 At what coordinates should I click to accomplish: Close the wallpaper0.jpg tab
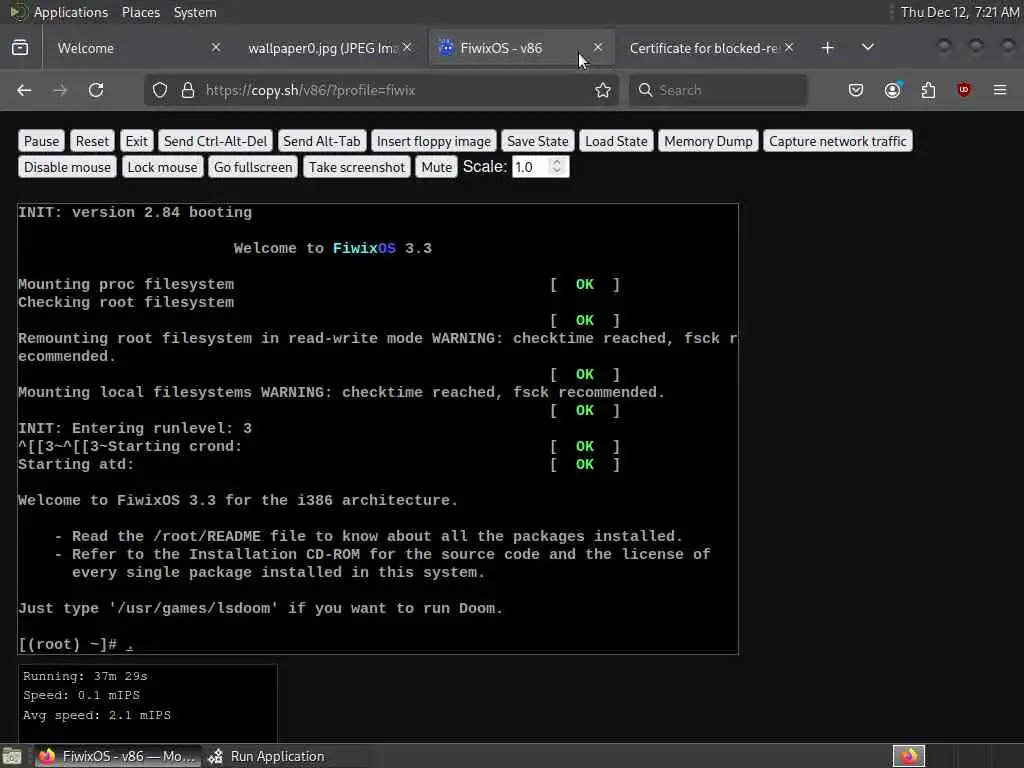point(407,48)
